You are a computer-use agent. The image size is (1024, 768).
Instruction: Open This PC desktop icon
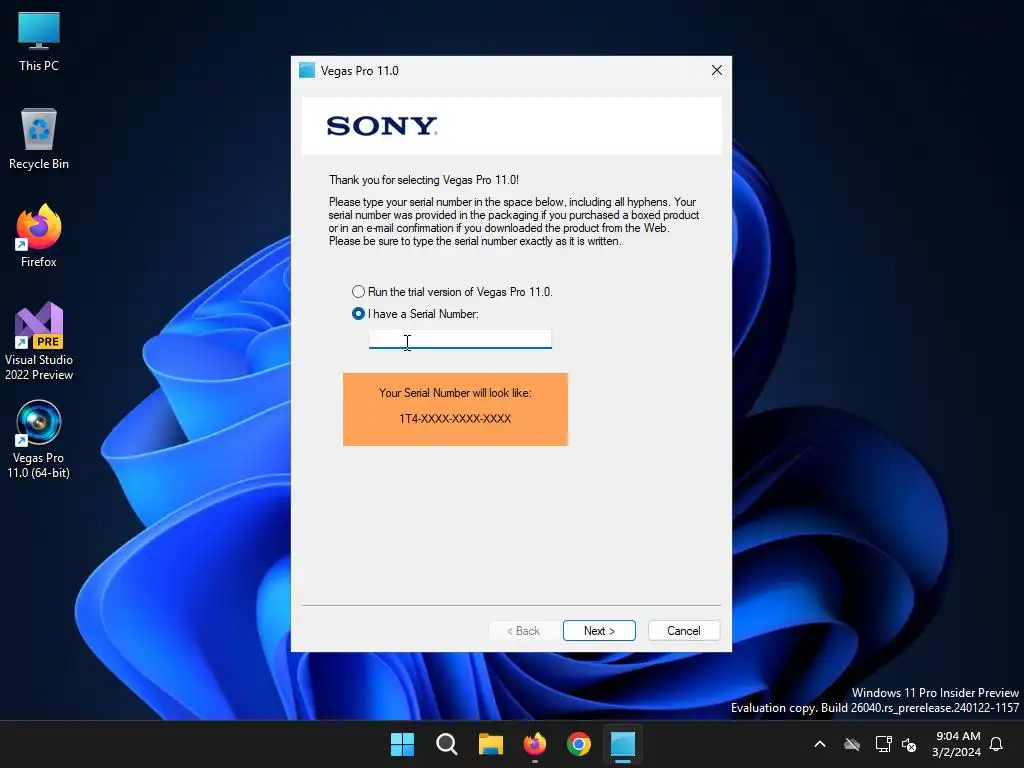39,42
